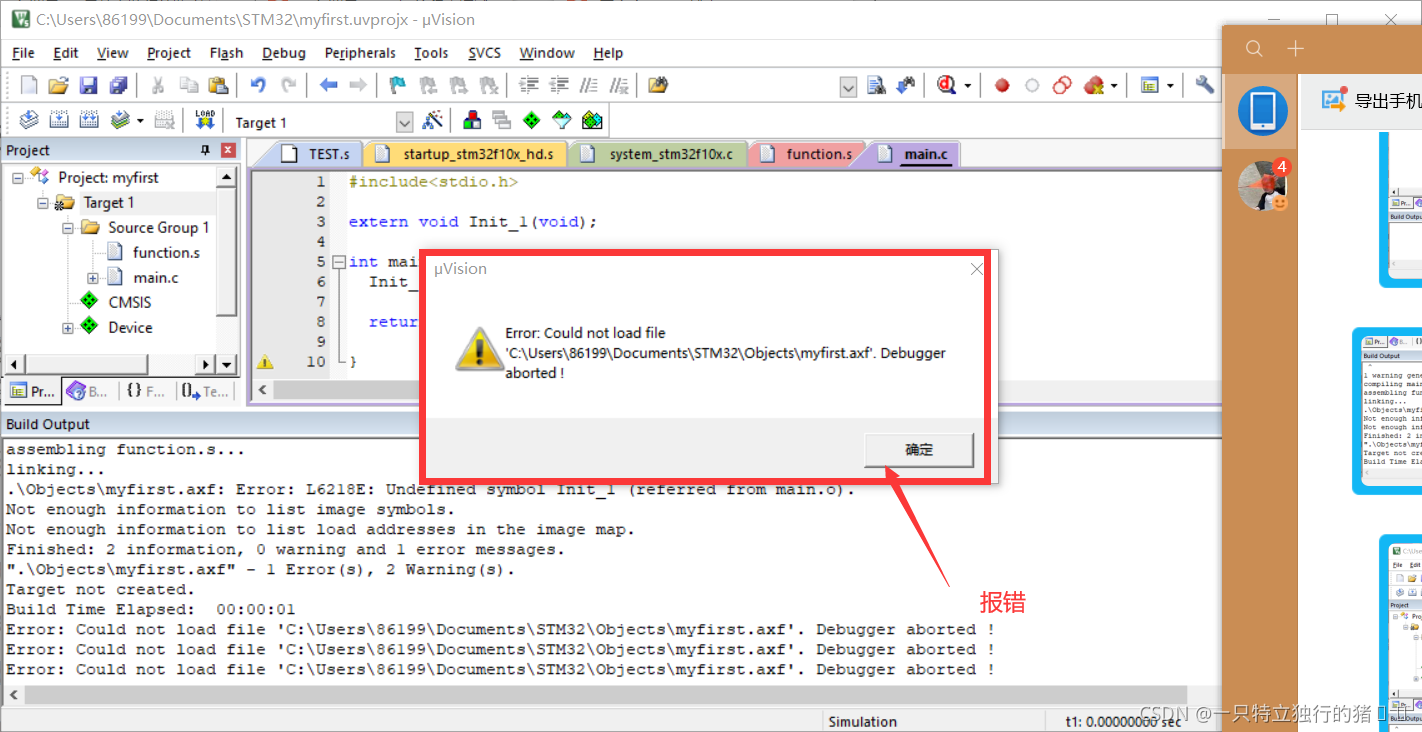Viewport: 1422px width, 732px height.
Task: Open the Flash menu
Action: (226, 53)
